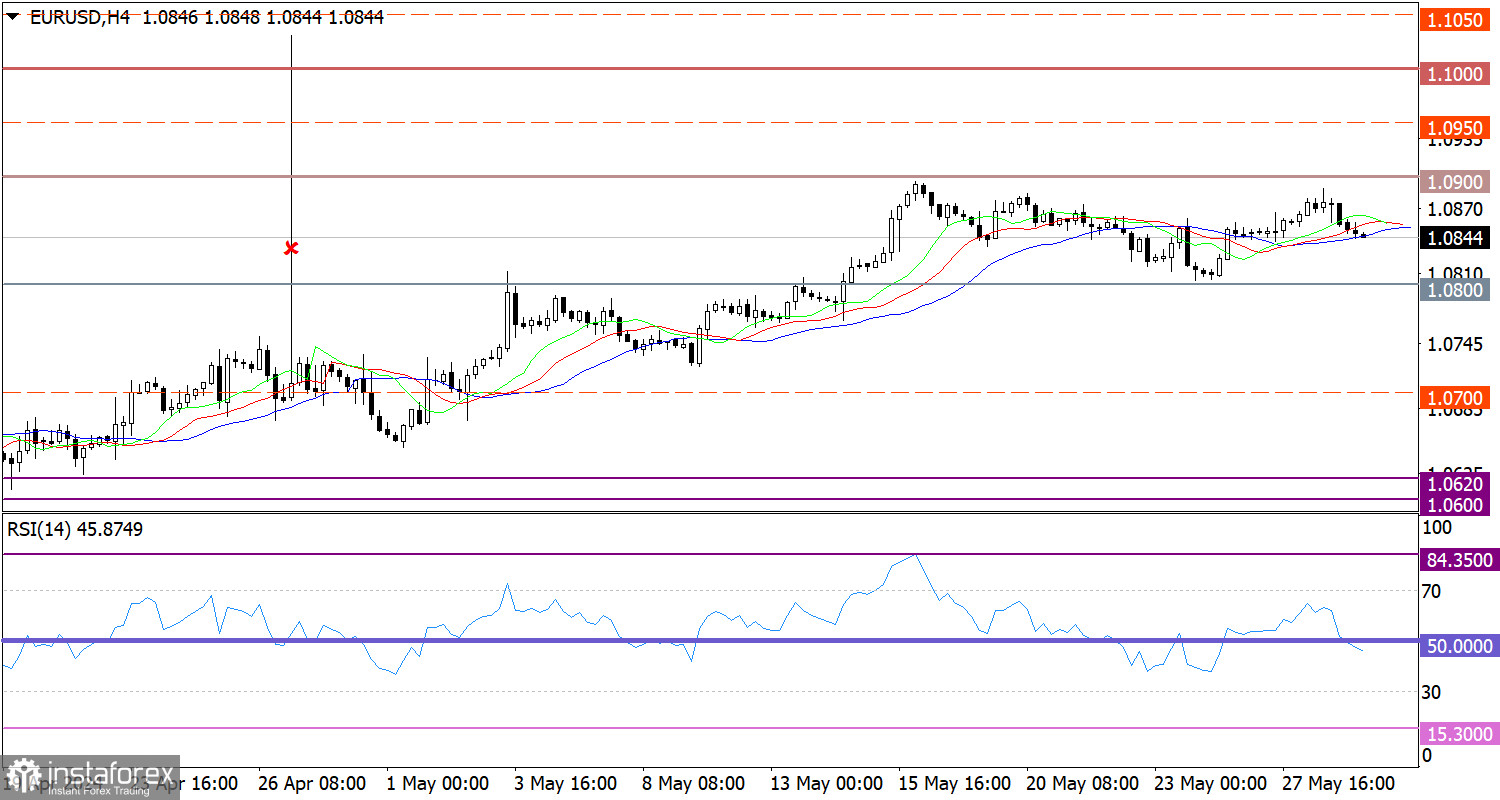Open the chart menu triangle beside EURUSD,H4
Screen dimensions: 1500x800
pyautogui.click(x=12, y=17)
